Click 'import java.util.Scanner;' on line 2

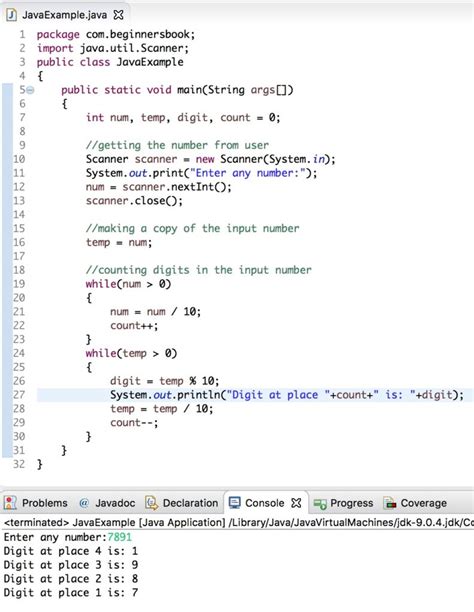pos(112,48)
